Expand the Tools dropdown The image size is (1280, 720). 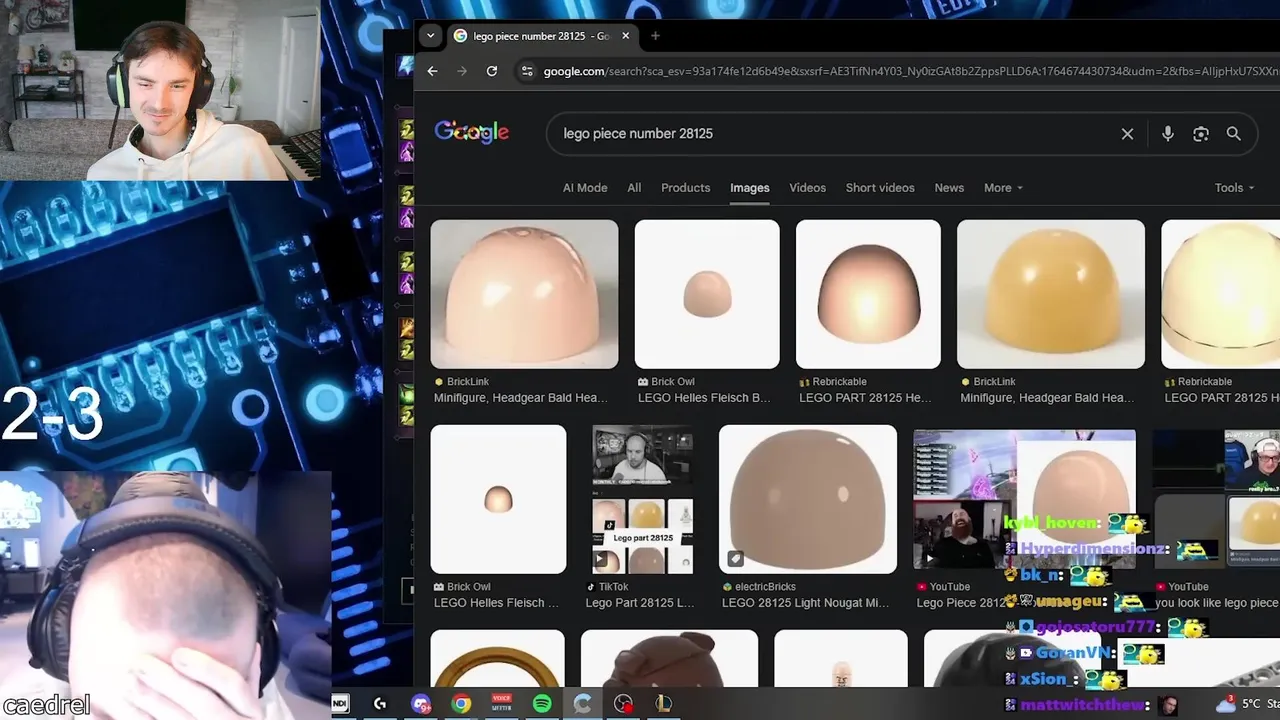[x=1234, y=188]
